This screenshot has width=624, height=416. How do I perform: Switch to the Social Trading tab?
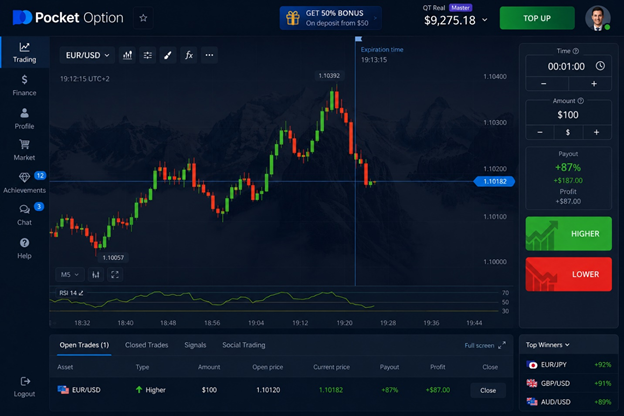[244, 345]
